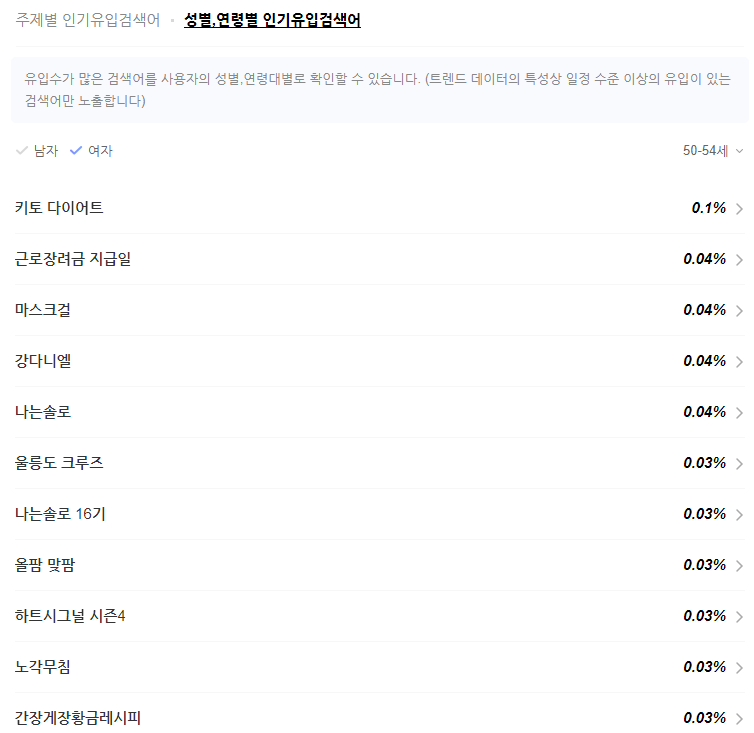This screenshot has width=754, height=733.
Task: Open the chevron arrow beside 강다니엘
Action: point(740,362)
